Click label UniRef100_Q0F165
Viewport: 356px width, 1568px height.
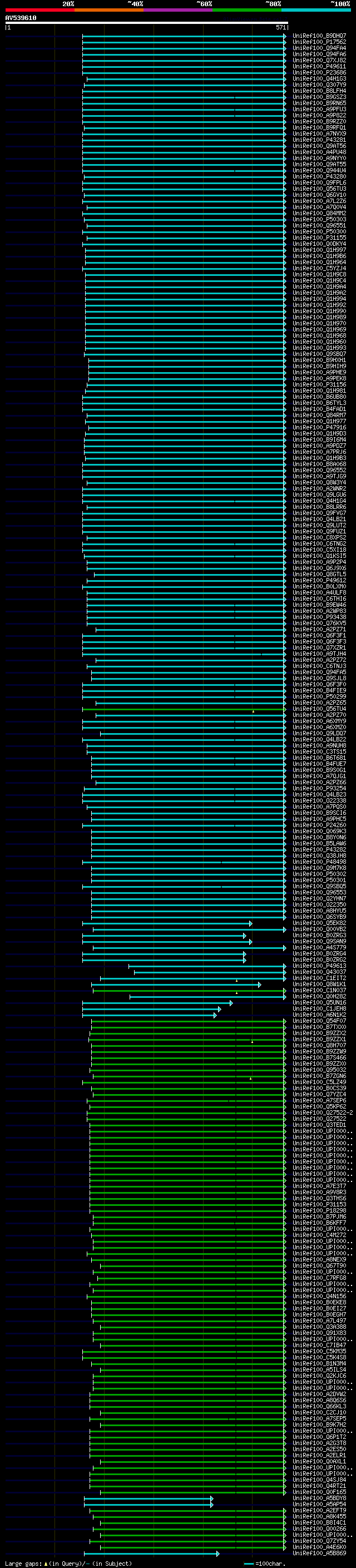point(319,1492)
